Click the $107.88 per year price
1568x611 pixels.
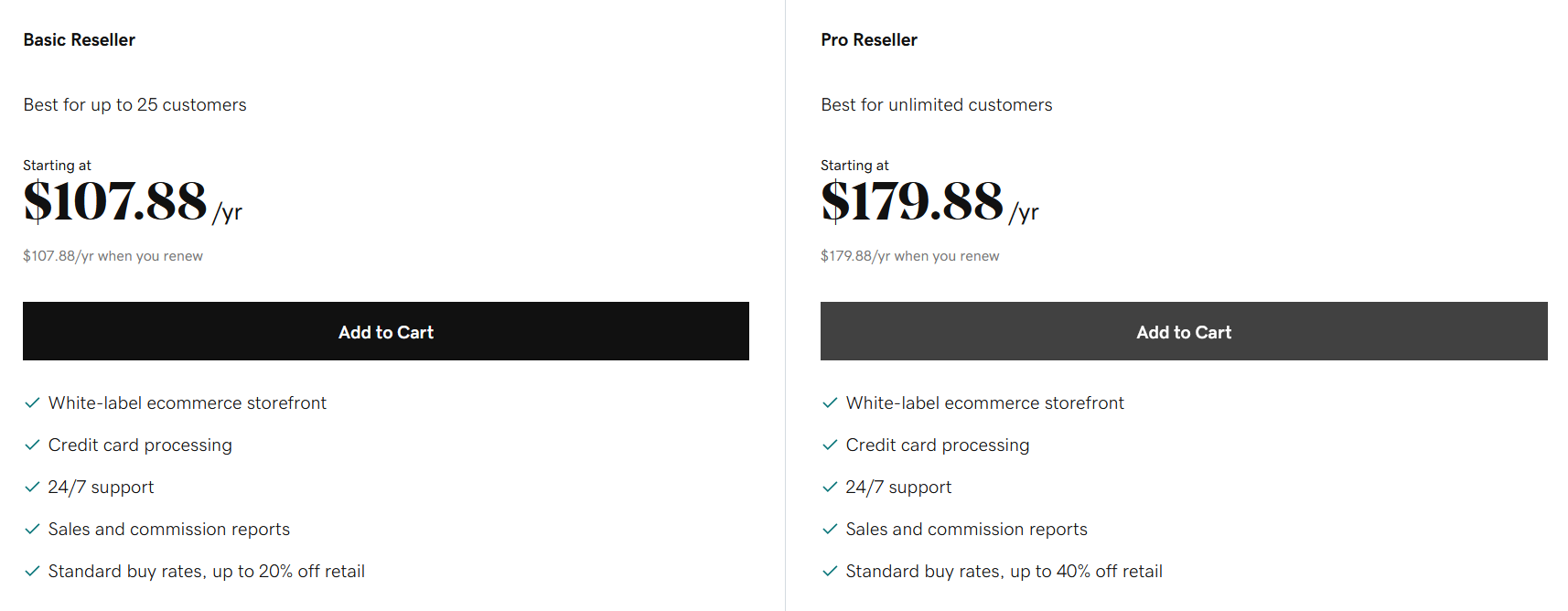pos(133,202)
